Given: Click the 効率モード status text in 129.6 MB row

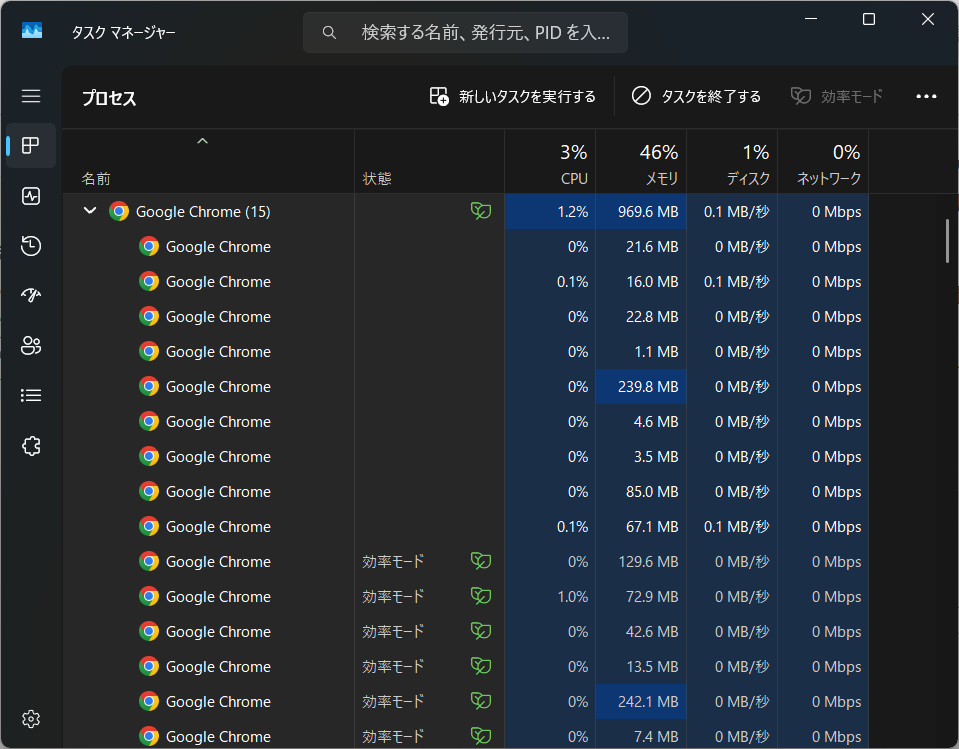Looking at the screenshot, I should point(393,561).
